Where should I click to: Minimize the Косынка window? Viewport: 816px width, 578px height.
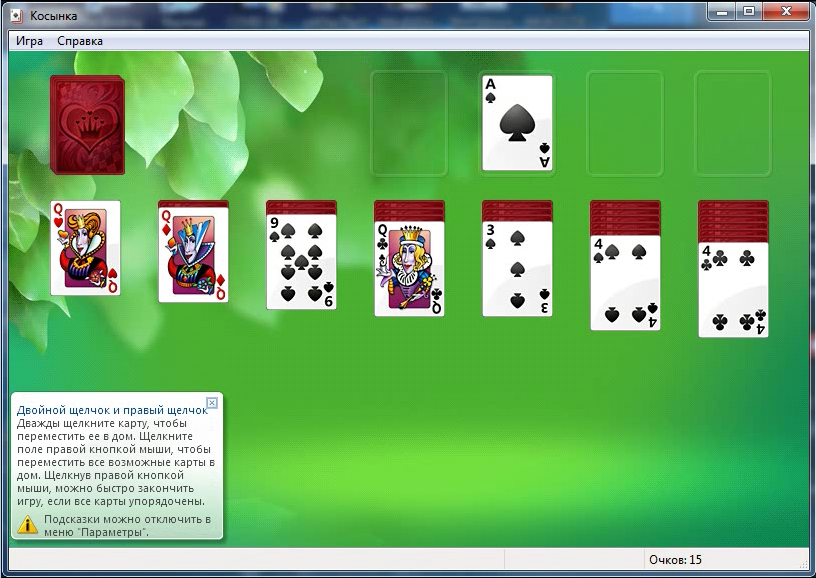(722, 11)
